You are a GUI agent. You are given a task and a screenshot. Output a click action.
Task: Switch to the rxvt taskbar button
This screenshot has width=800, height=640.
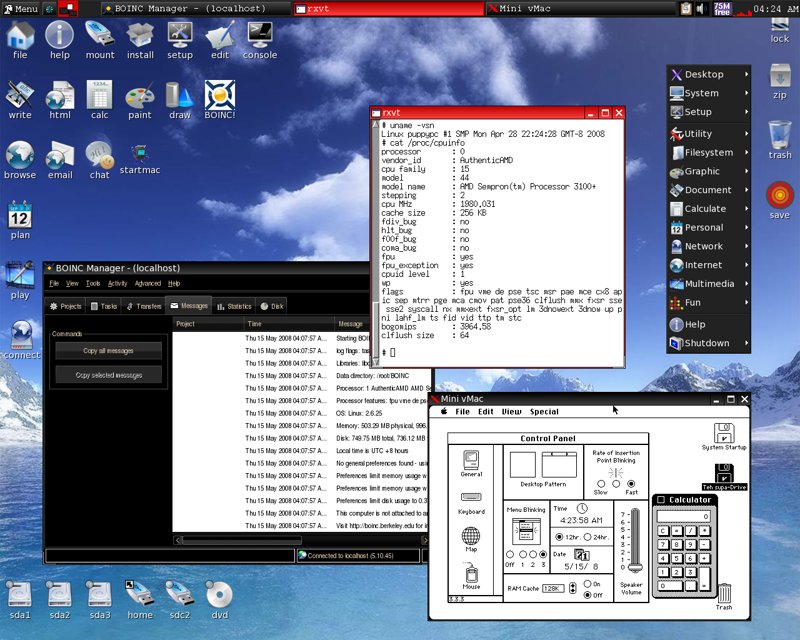tap(388, 8)
